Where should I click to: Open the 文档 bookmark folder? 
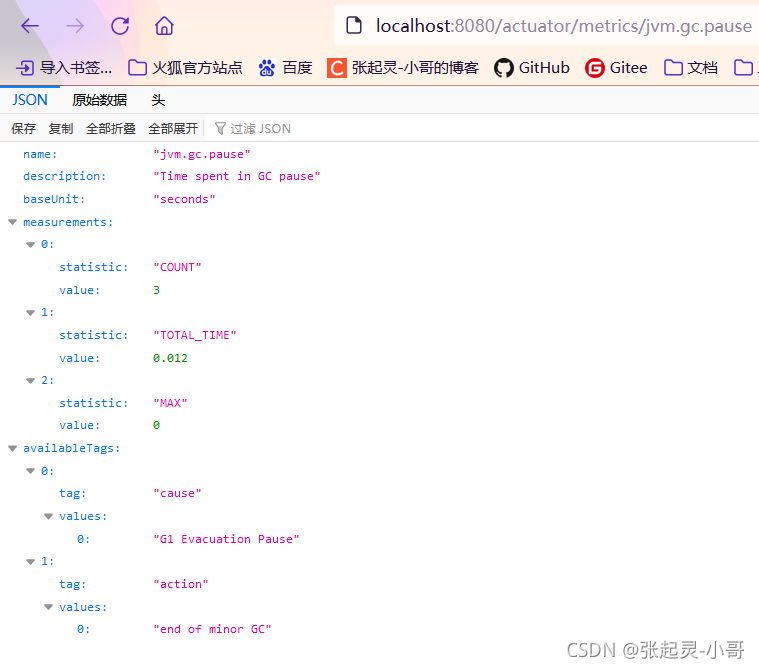tap(690, 68)
